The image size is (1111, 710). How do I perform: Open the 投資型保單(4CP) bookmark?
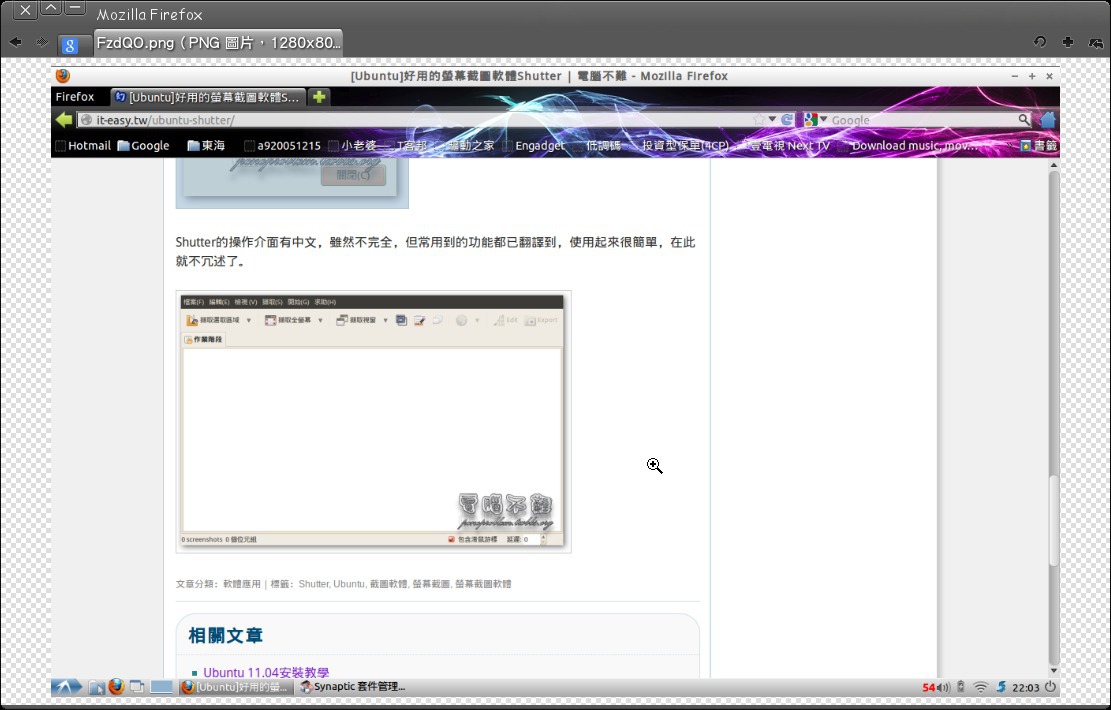(679, 146)
